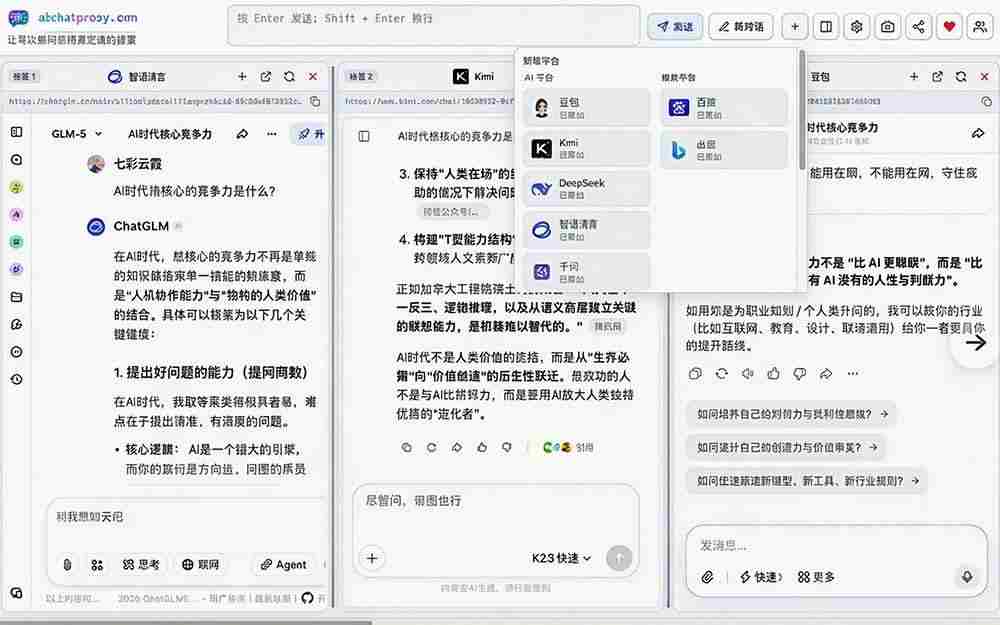Viewport: 1000px width, 625px height.
Task: Expand the K2.5 快速 model dropdown in Kimi
Action: [x=561, y=559]
